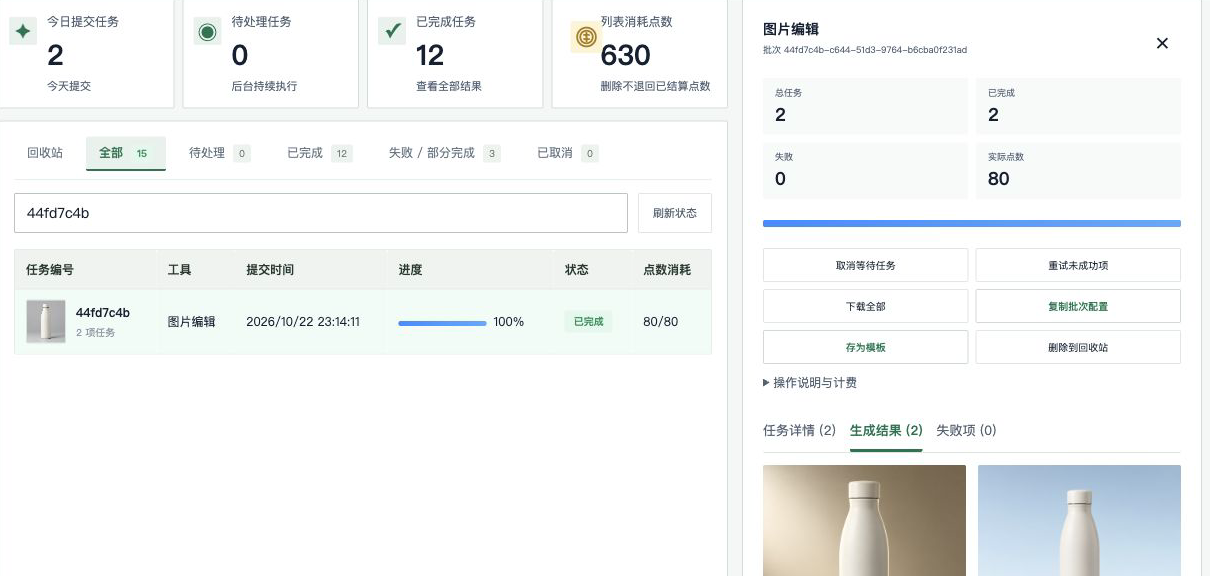Open the 回收站 tab
The image size is (1210, 576).
[x=45, y=153]
